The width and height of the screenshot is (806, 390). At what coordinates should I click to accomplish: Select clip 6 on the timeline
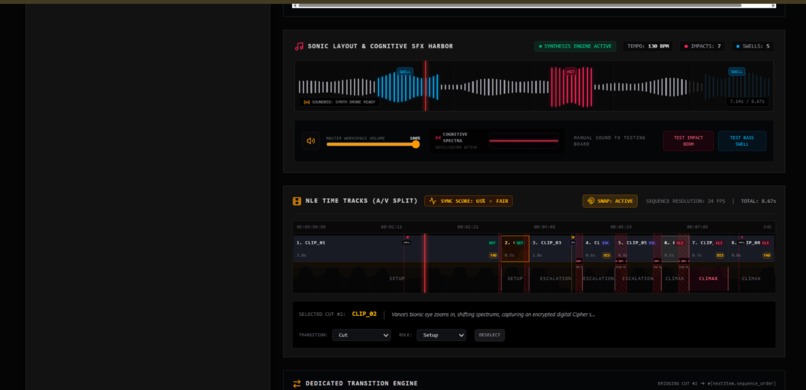tap(675, 249)
